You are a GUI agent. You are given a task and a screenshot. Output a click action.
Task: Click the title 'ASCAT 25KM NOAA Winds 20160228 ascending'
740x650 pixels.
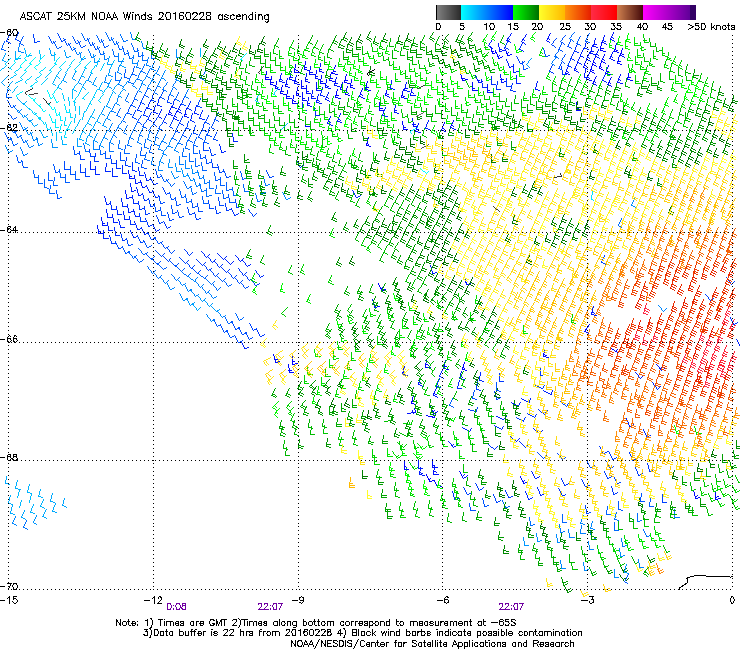144,17
